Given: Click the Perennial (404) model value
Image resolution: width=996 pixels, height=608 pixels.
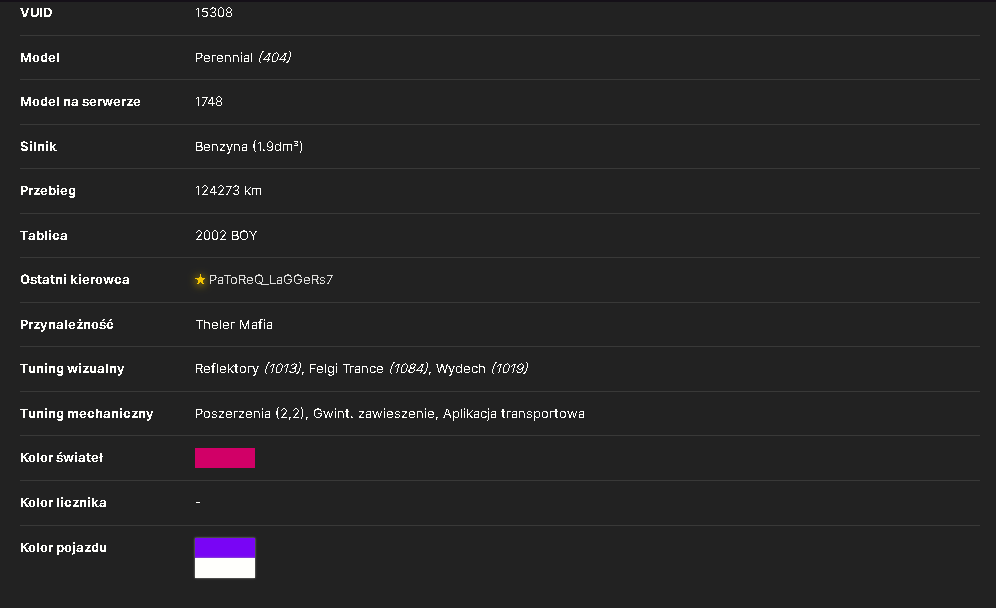Looking at the screenshot, I should [243, 57].
